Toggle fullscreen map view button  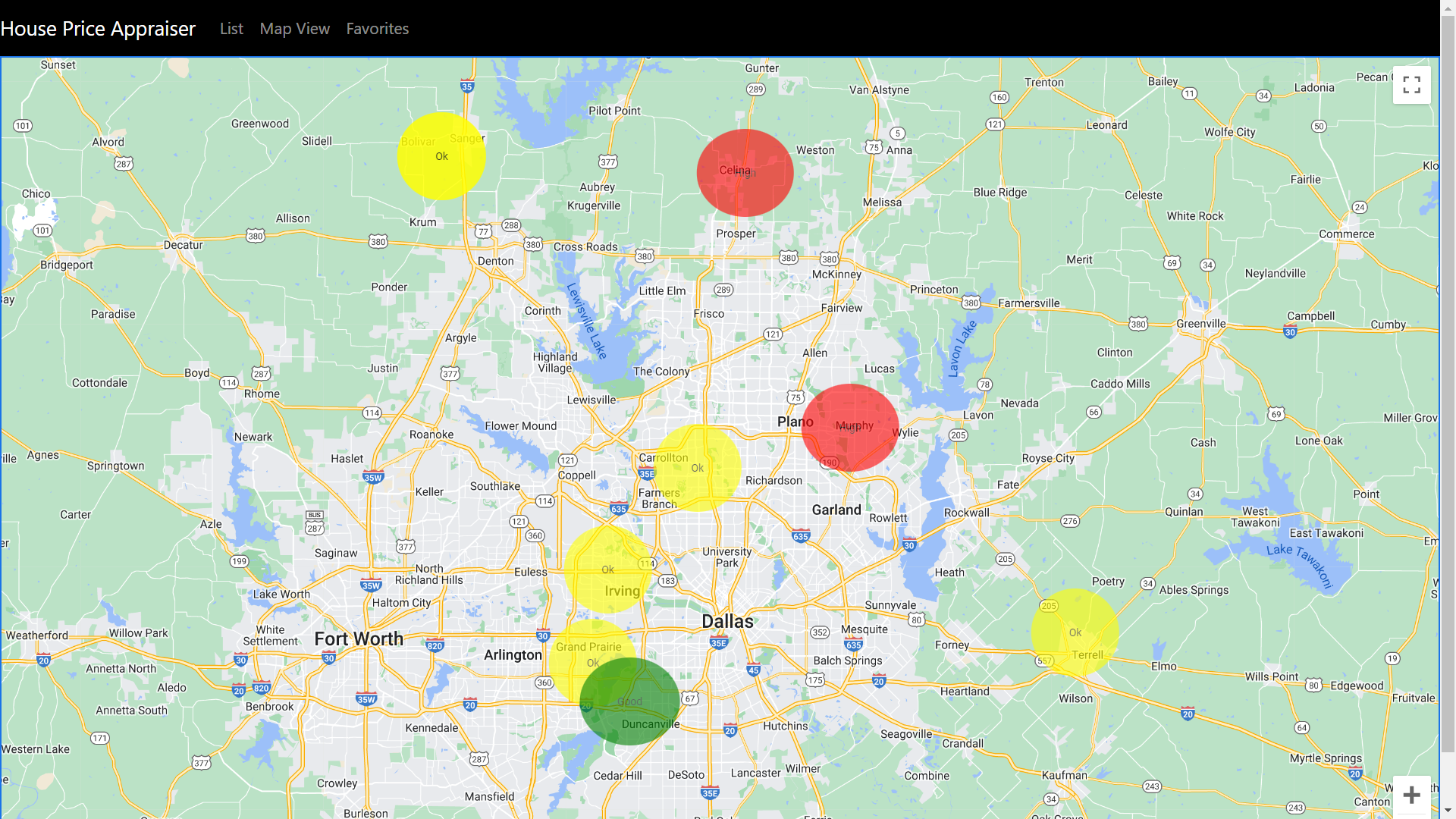(1411, 85)
